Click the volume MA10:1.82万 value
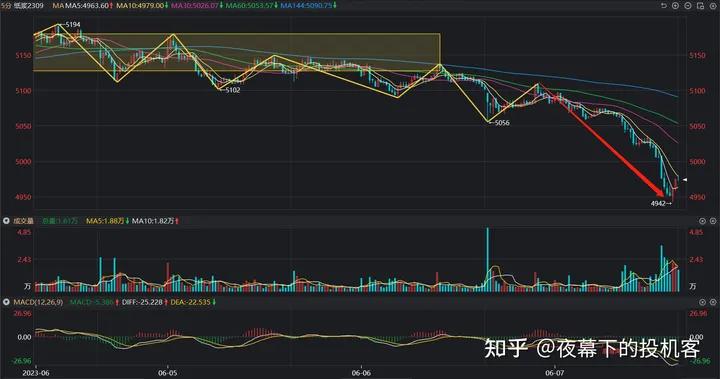Viewport: 720px width, 379px height. pyautogui.click(x=153, y=221)
